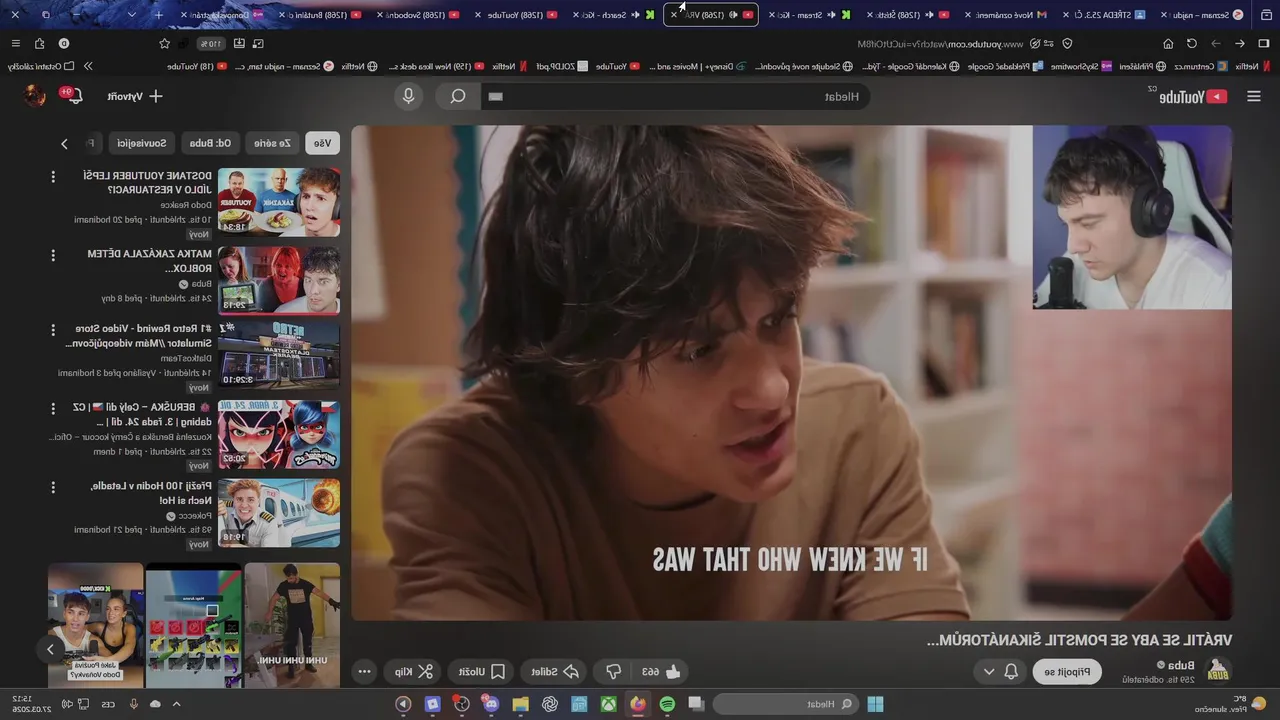Open Spotify from the taskbar
This screenshot has width=1280, height=720.
tap(667, 704)
